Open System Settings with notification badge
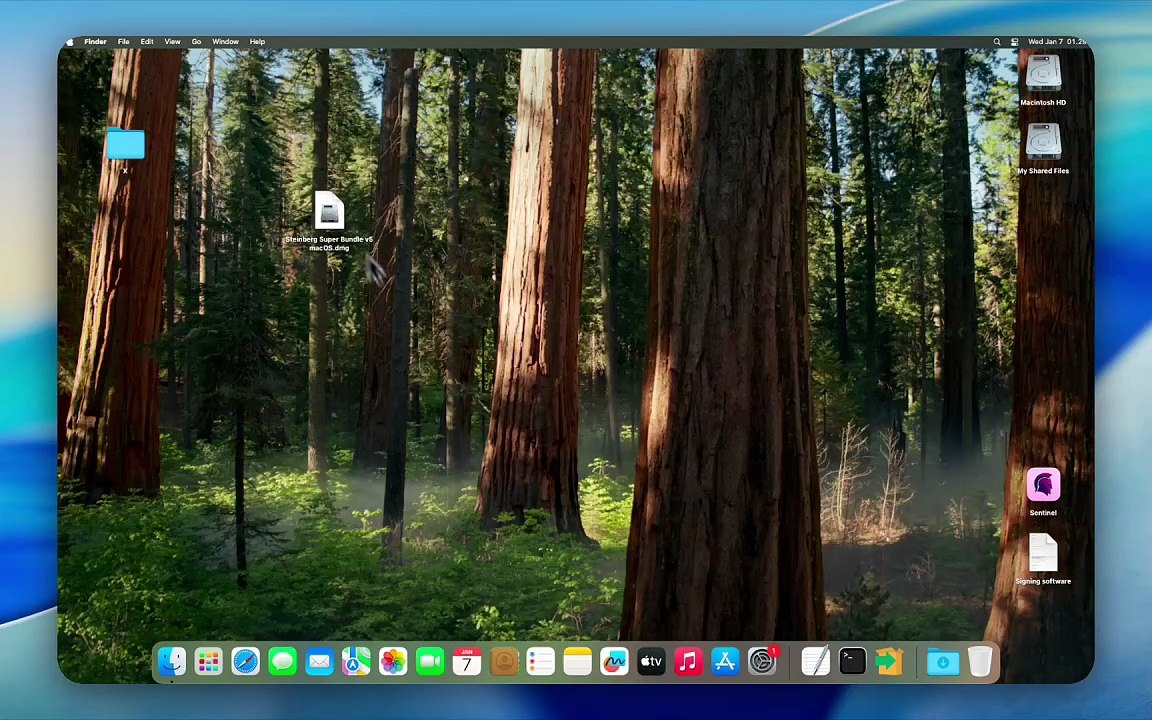This screenshot has height=720, width=1152. tap(763, 660)
